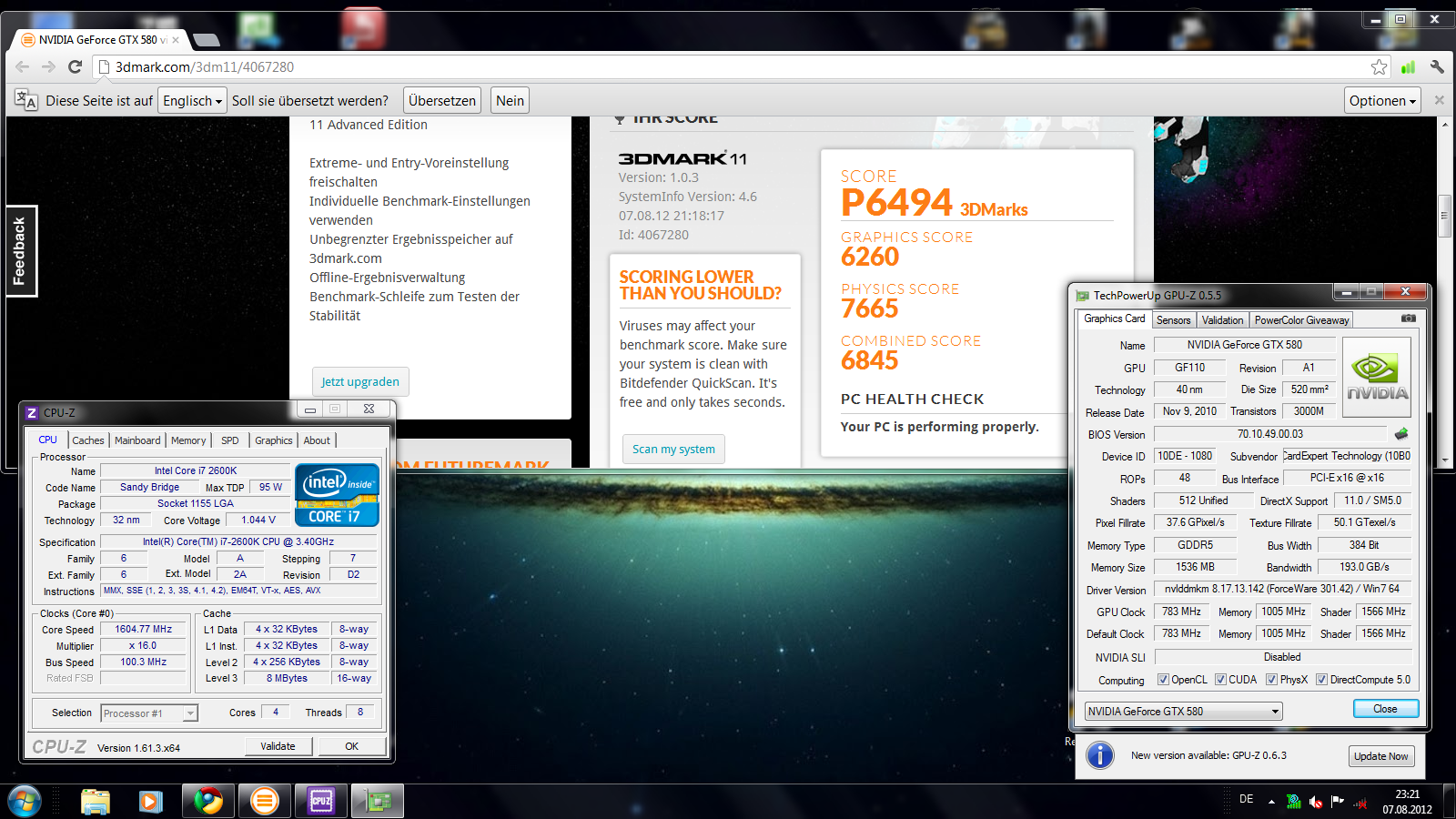Click Validate in CPU-Z
Screen dimensions: 1456x819
pyautogui.click(x=278, y=746)
